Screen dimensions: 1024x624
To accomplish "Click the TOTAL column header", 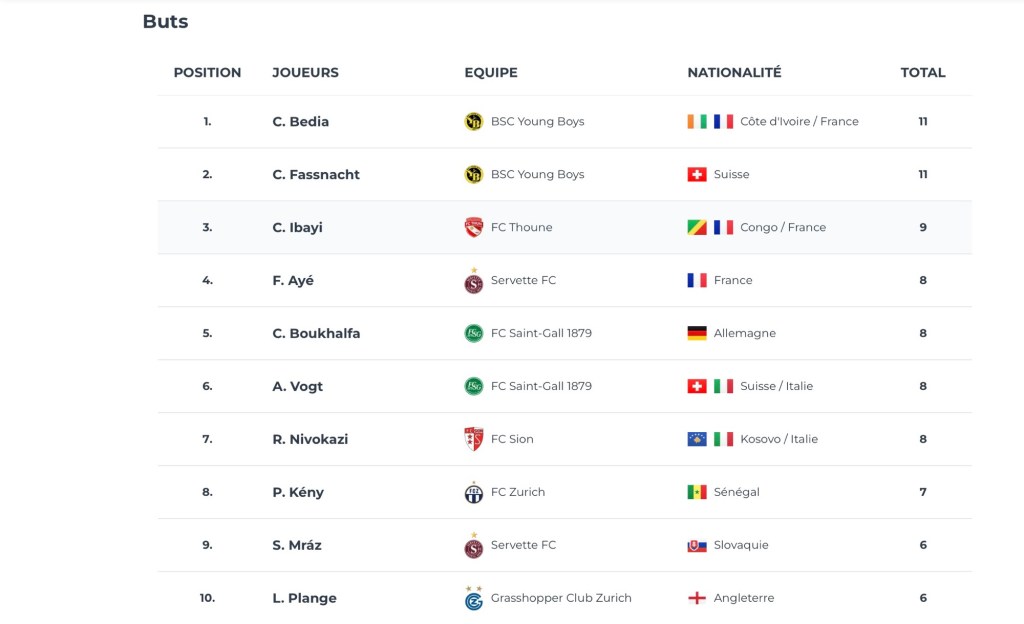I will 923,73.
